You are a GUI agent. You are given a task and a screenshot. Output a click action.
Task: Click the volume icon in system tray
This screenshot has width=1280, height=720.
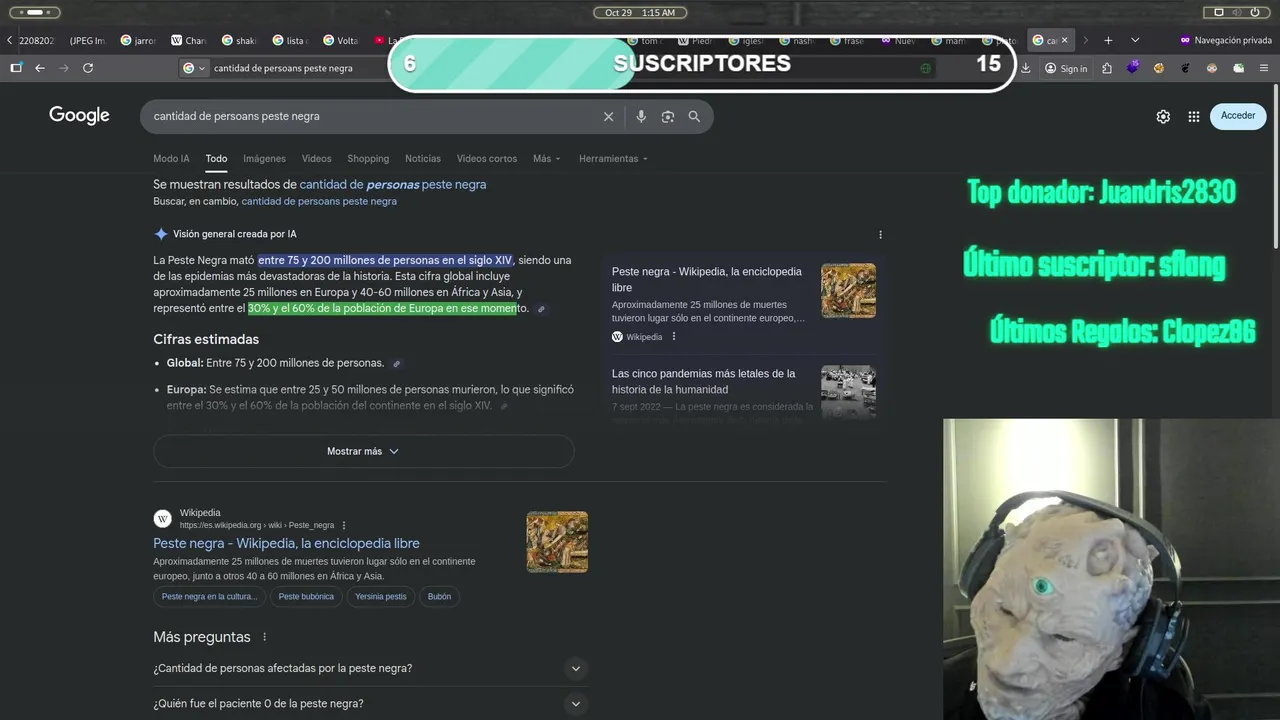(x=1238, y=12)
